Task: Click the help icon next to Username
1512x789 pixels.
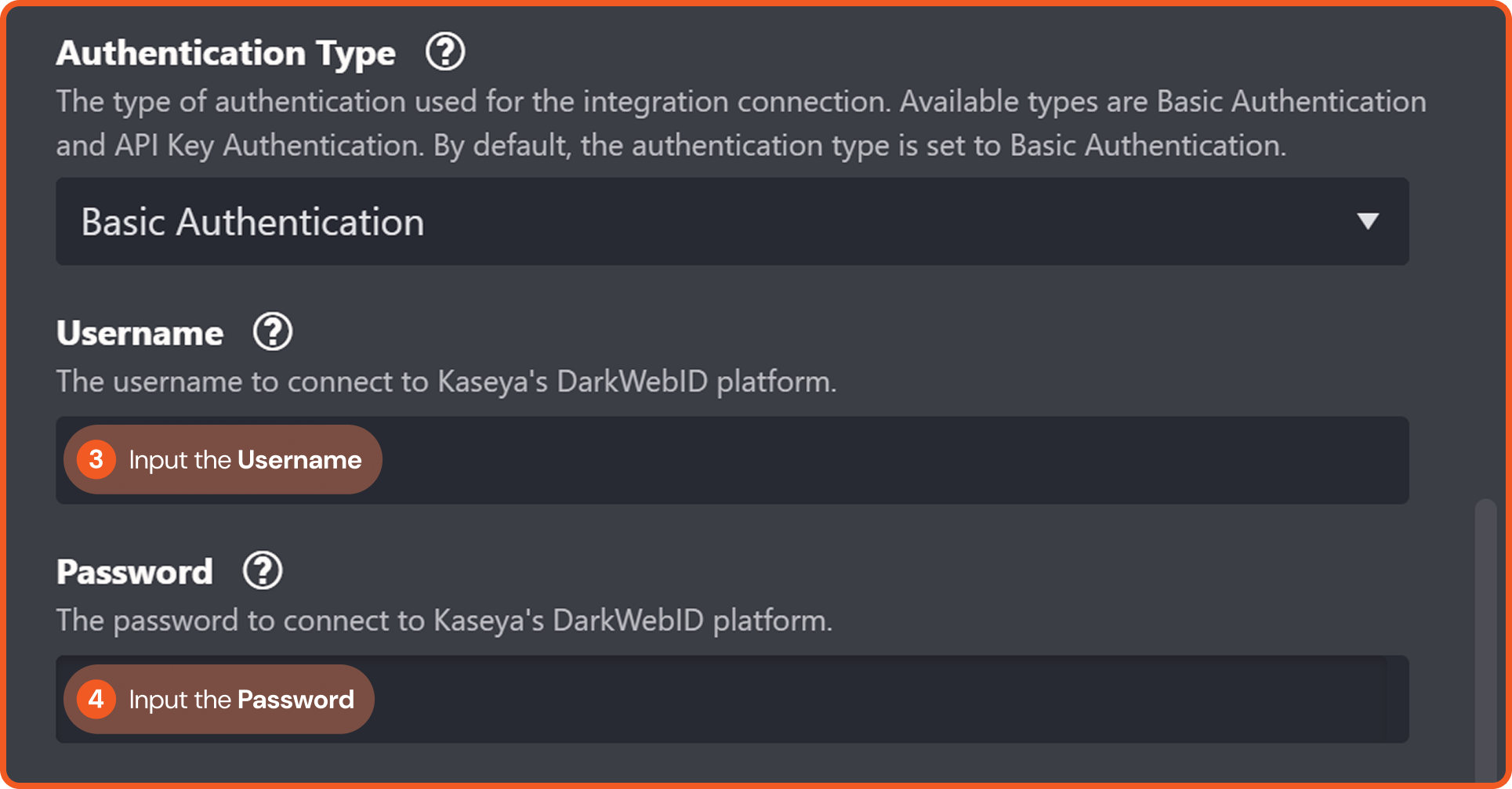Action: click(x=273, y=332)
